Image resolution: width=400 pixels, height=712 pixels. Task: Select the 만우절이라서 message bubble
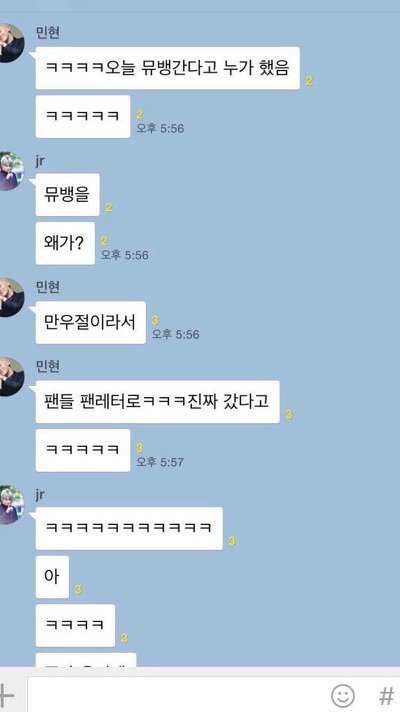90,322
